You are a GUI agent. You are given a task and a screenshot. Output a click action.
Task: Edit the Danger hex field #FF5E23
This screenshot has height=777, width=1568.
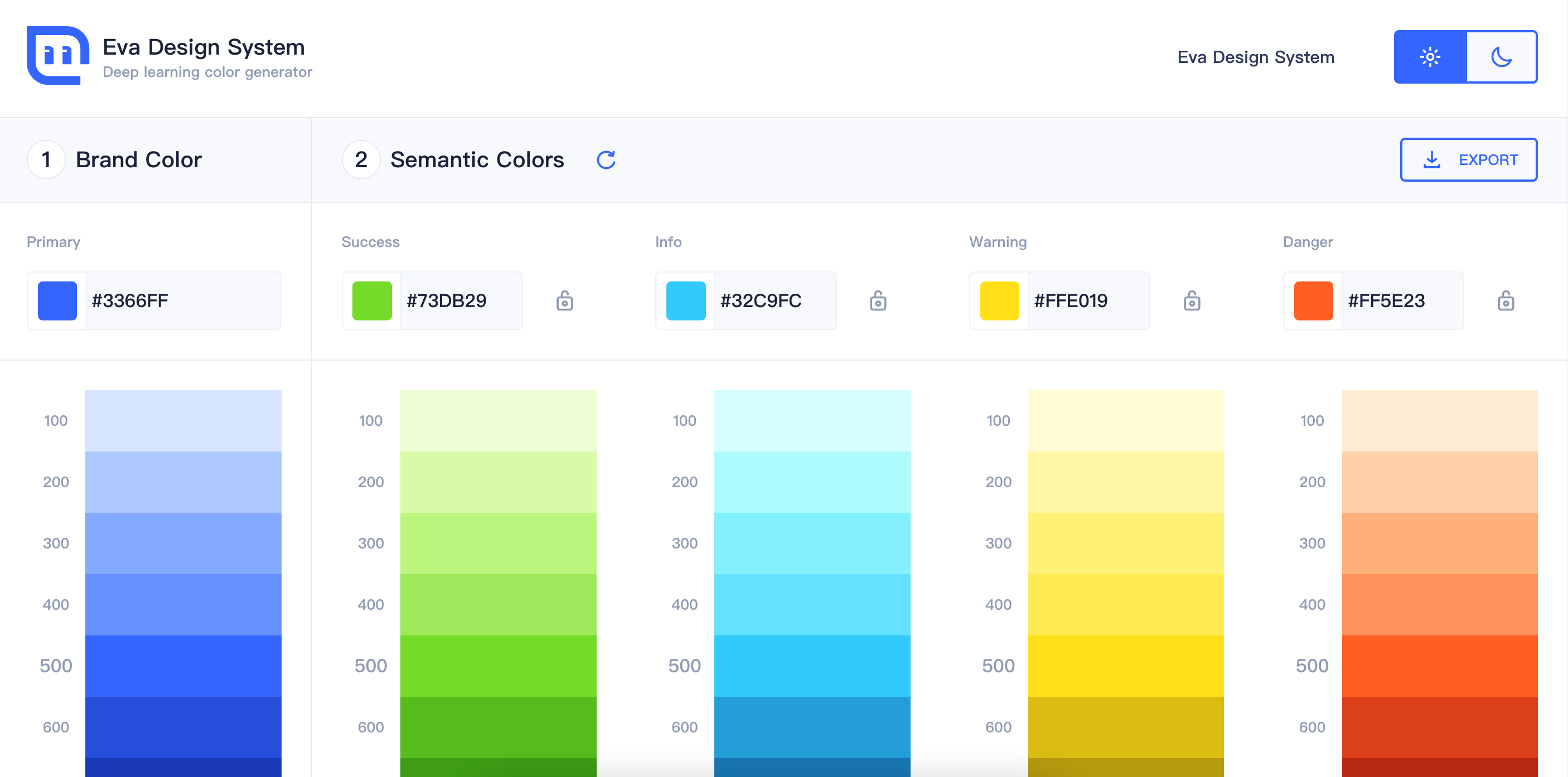(x=1401, y=300)
